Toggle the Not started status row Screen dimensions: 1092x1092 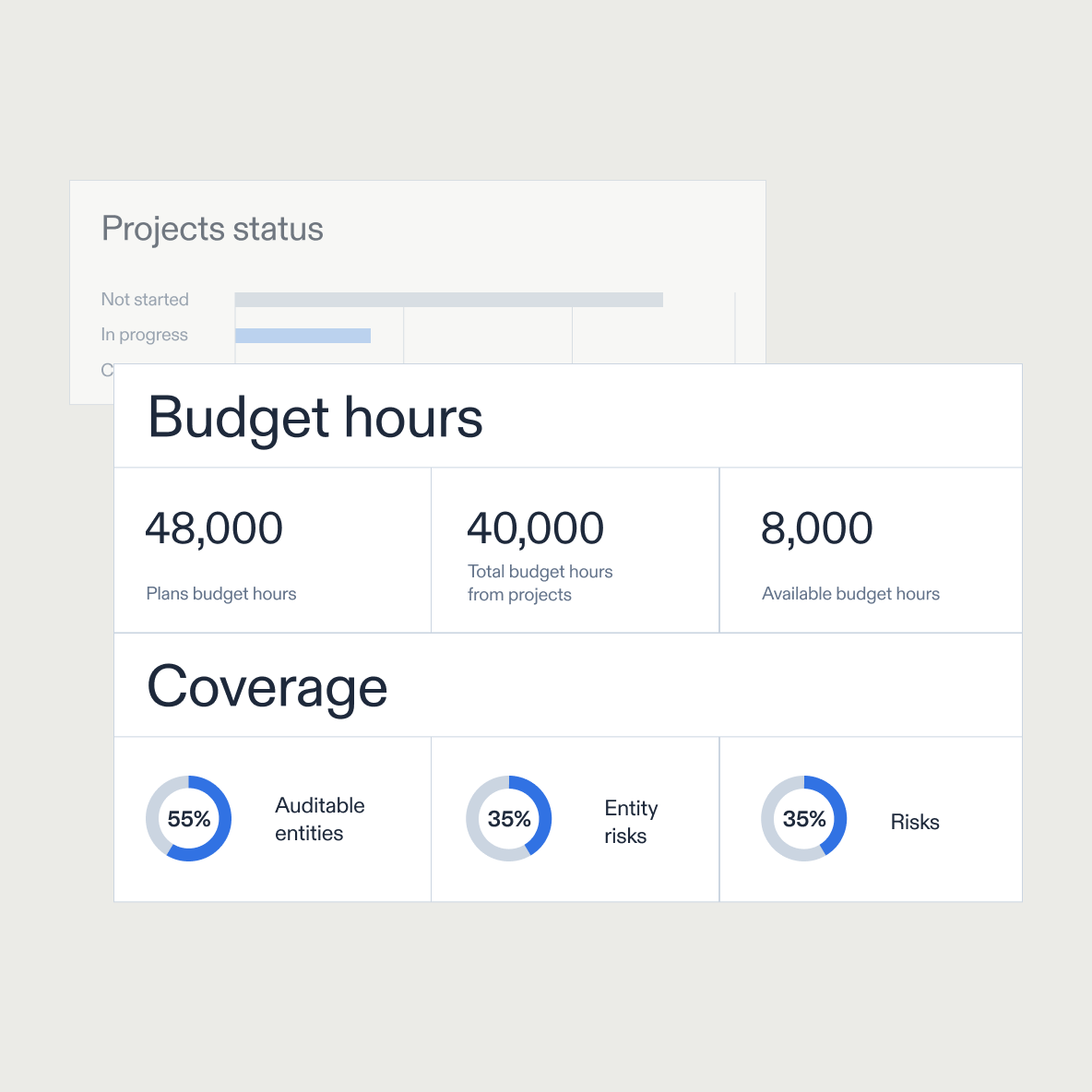pos(144,299)
